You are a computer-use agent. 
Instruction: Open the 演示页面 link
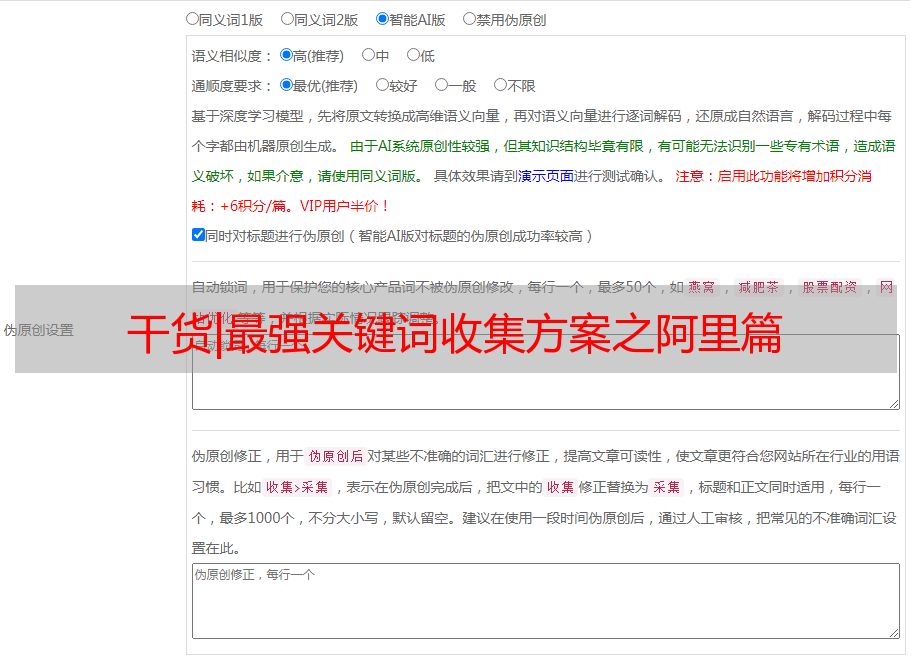click(x=546, y=176)
